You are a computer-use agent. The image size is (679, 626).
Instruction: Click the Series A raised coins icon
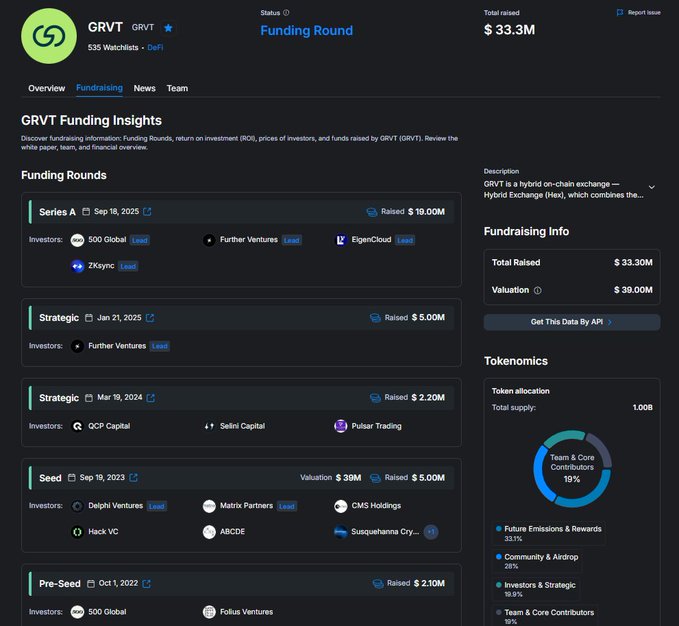click(372, 212)
